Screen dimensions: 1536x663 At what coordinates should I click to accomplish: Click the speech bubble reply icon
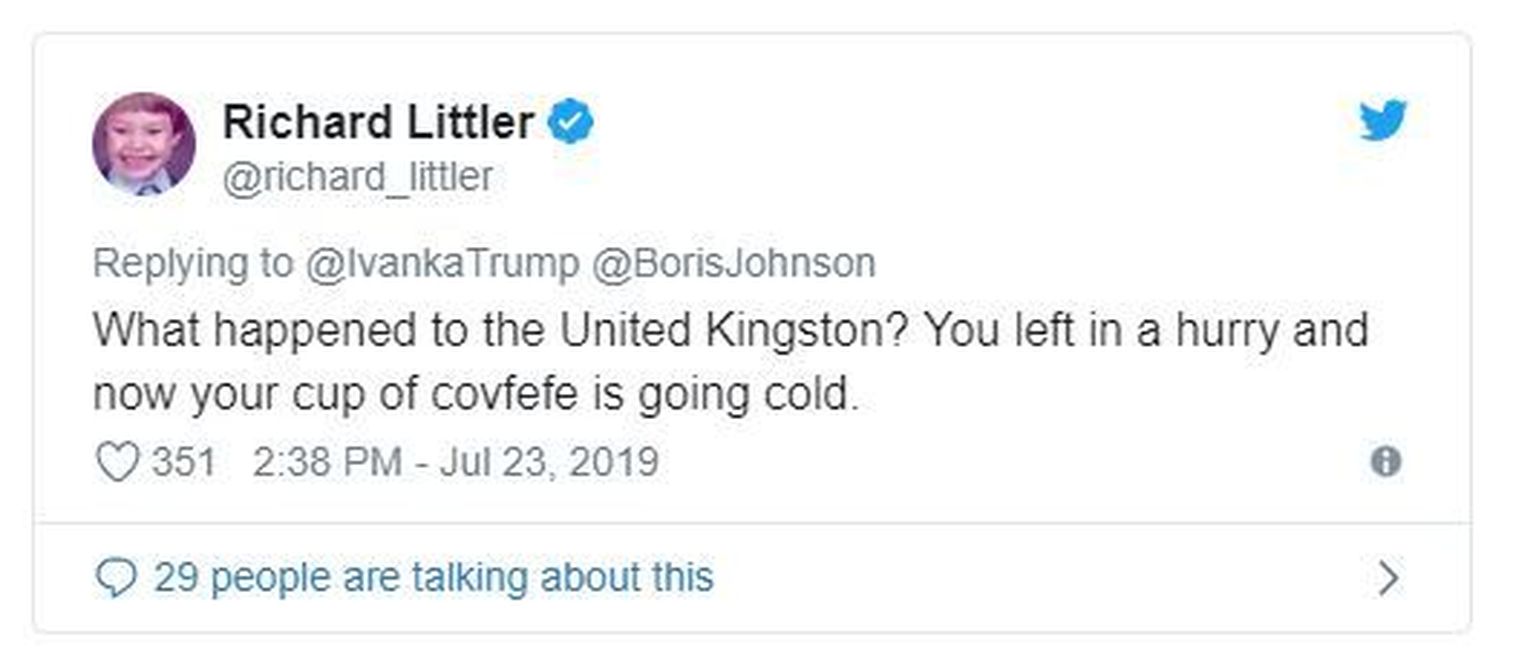point(116,578)
